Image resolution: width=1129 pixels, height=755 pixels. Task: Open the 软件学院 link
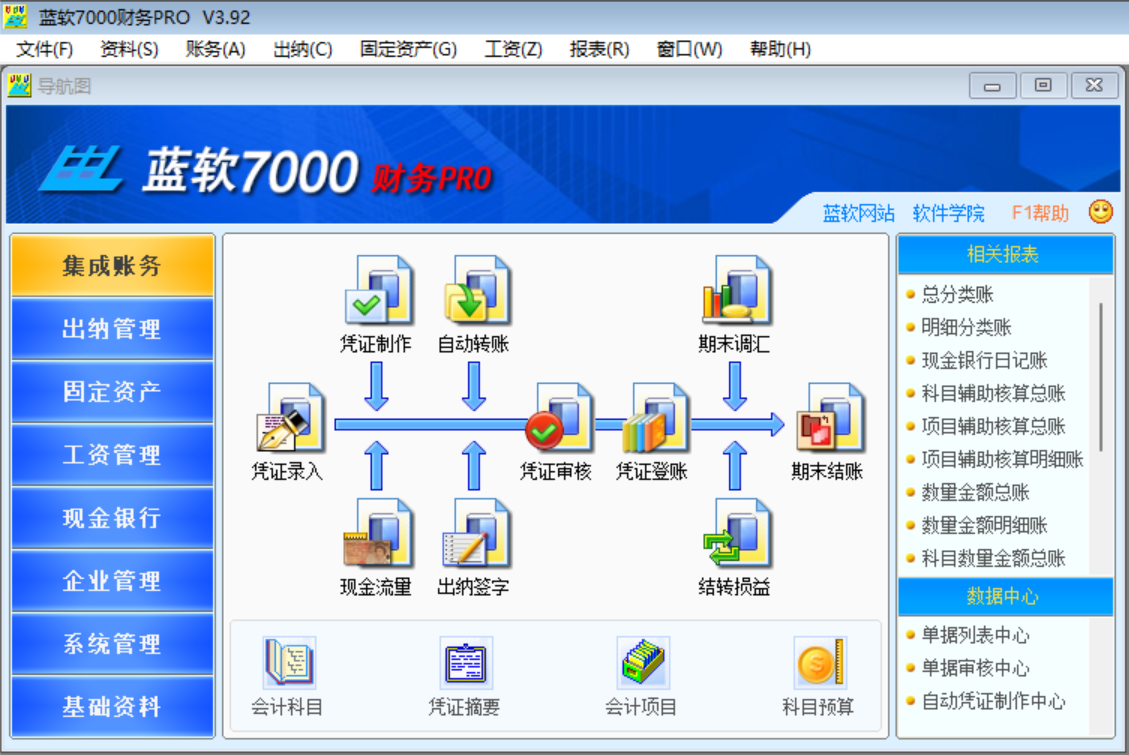pos(948,213)
